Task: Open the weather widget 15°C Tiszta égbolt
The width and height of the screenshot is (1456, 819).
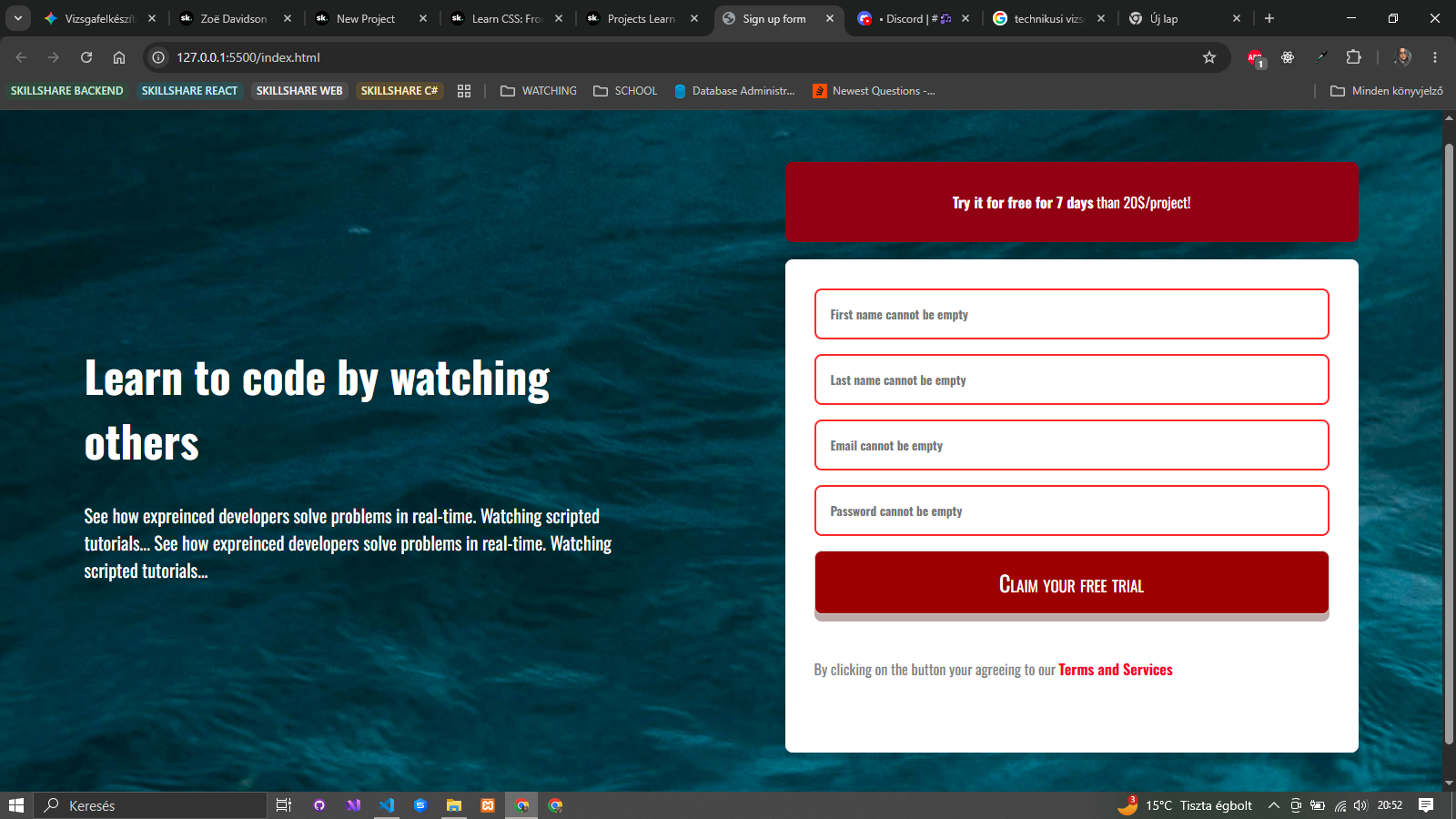Action: coord(1185,805)
